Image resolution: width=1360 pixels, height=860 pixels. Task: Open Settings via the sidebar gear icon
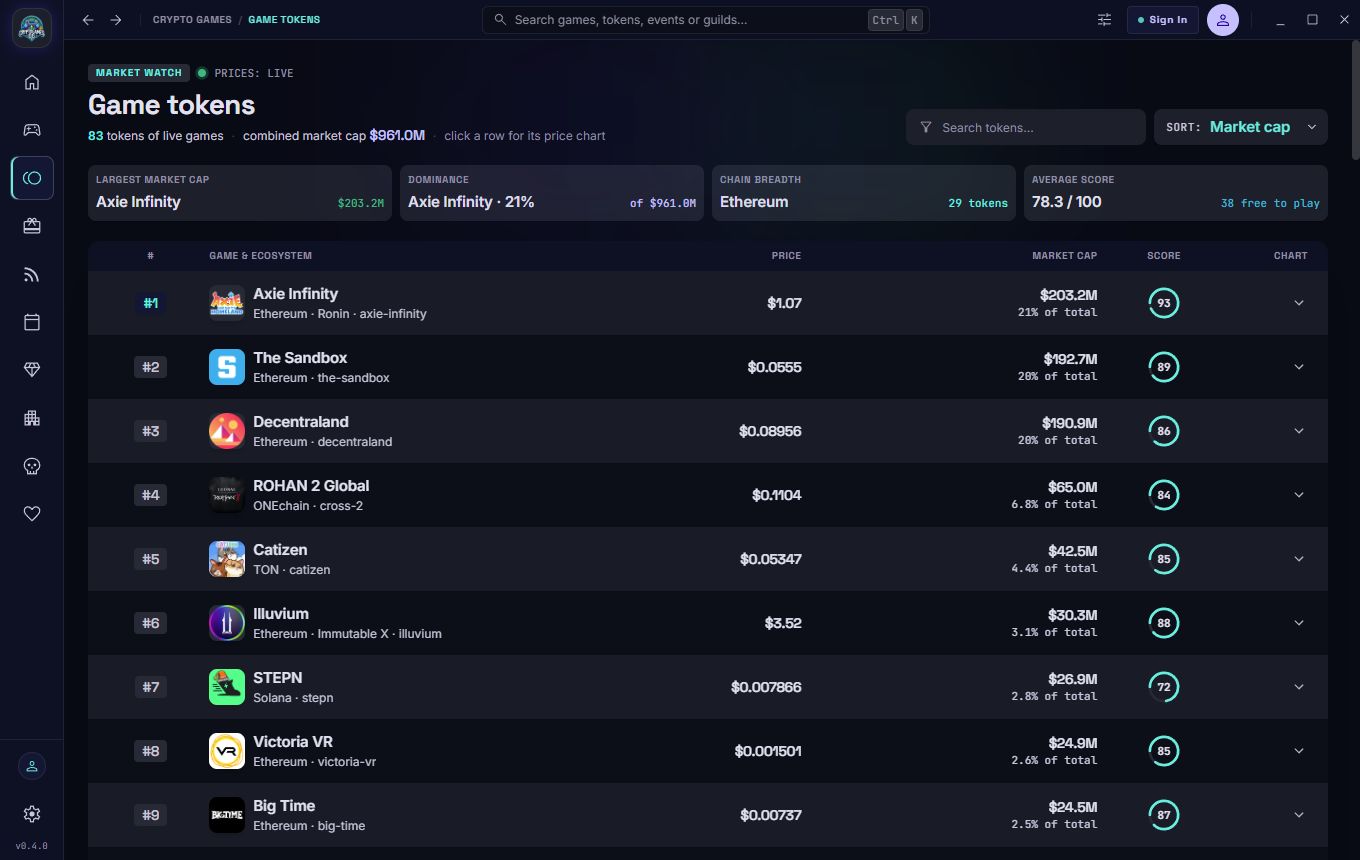point(32,814)
